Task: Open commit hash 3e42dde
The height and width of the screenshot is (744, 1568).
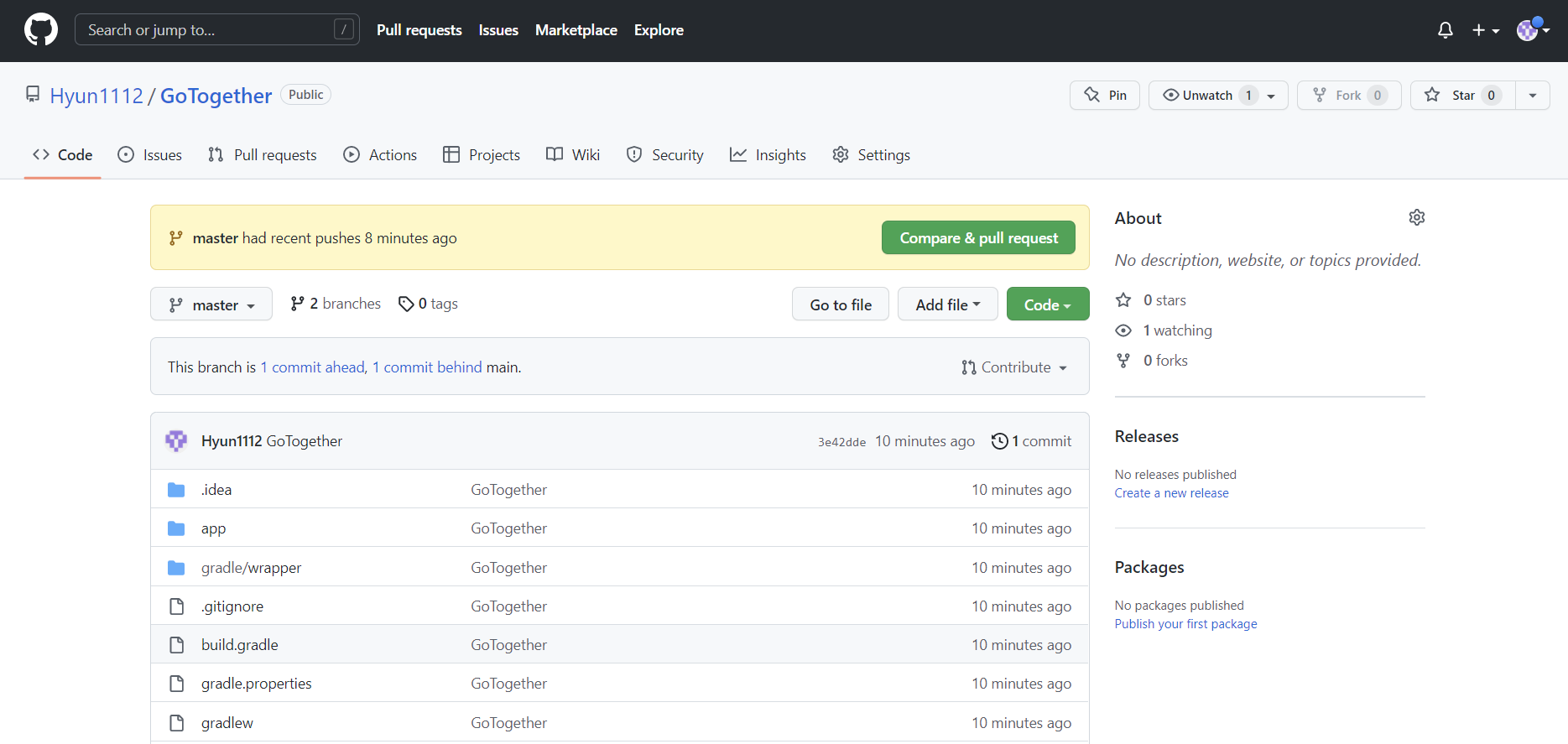Action: tap(841, 442)
